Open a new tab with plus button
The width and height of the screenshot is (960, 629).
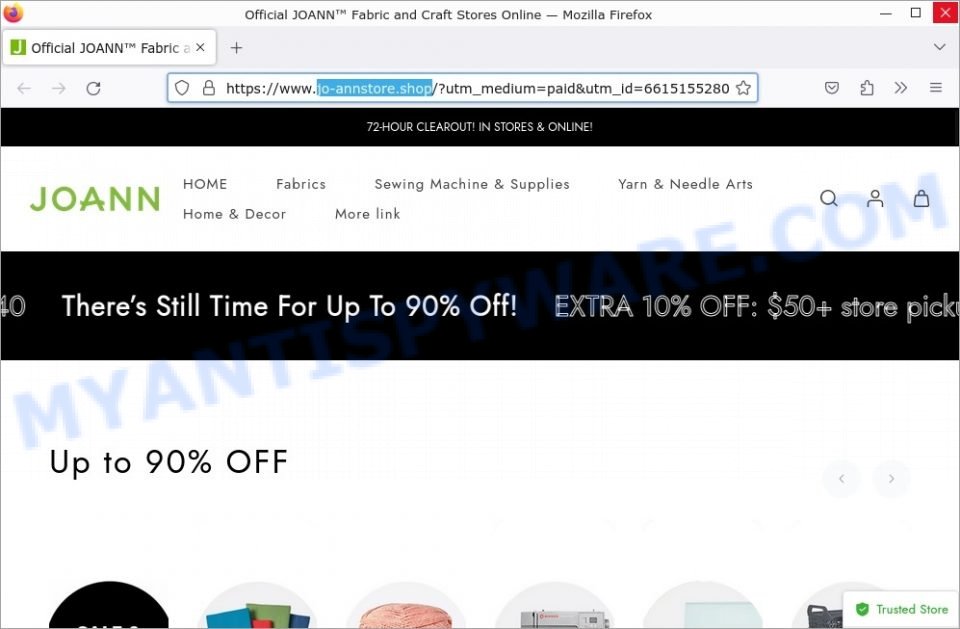click(236, 48)
